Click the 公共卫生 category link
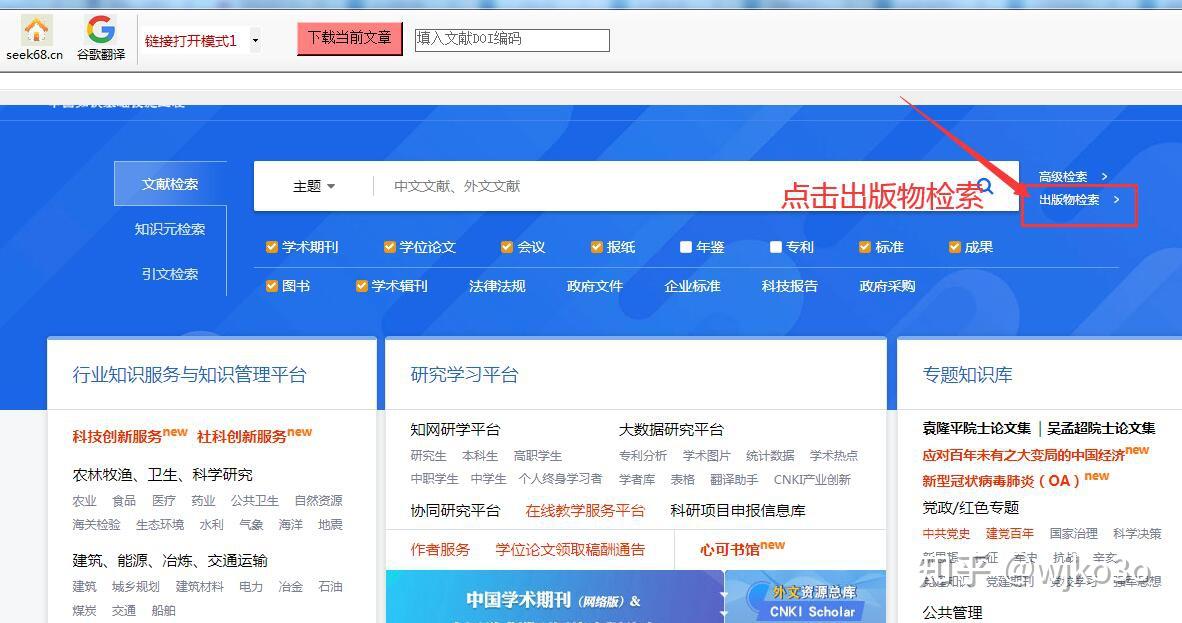 [x=255, y=501]
